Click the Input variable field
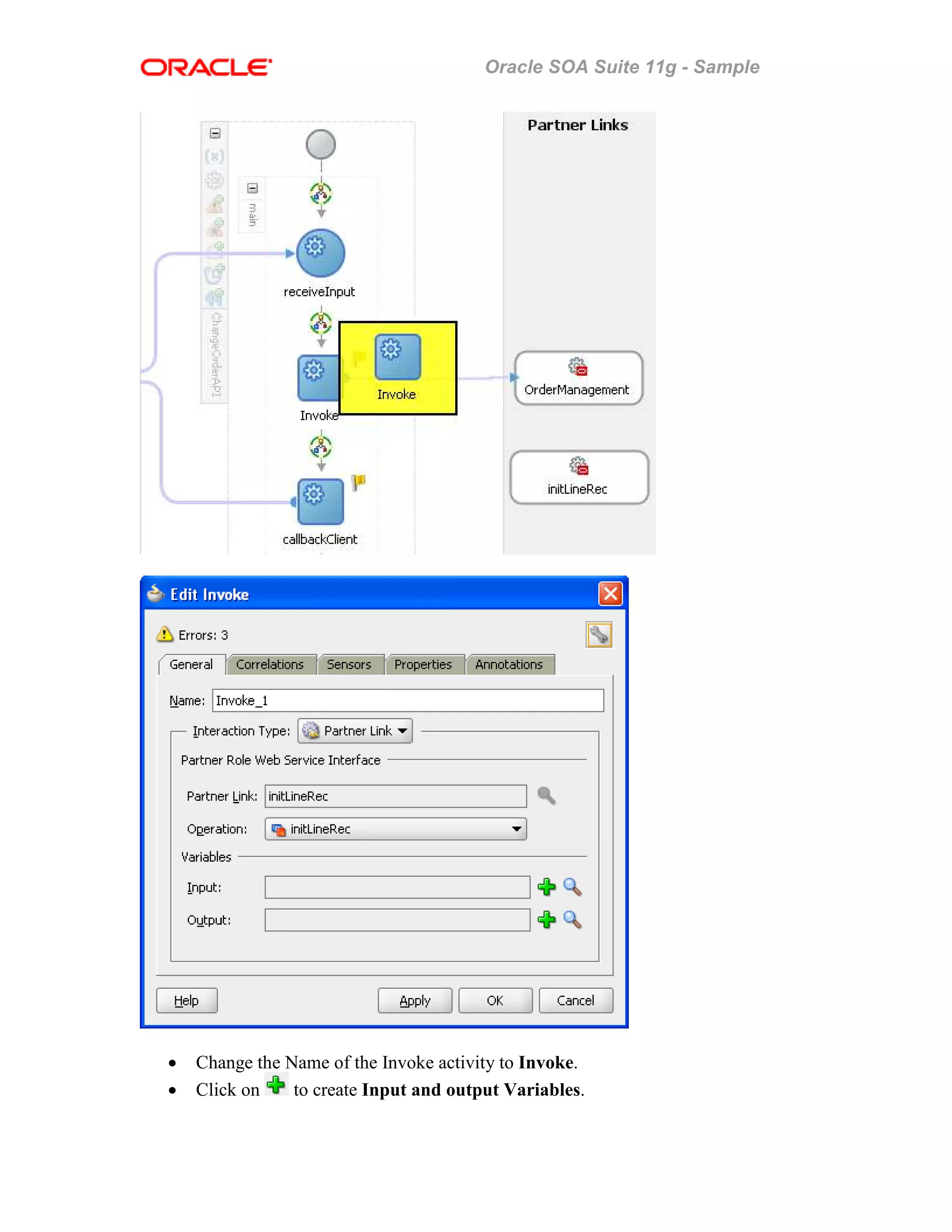Image resolution: width=952 pixels, height=1232 pixels. coord(397,888)
